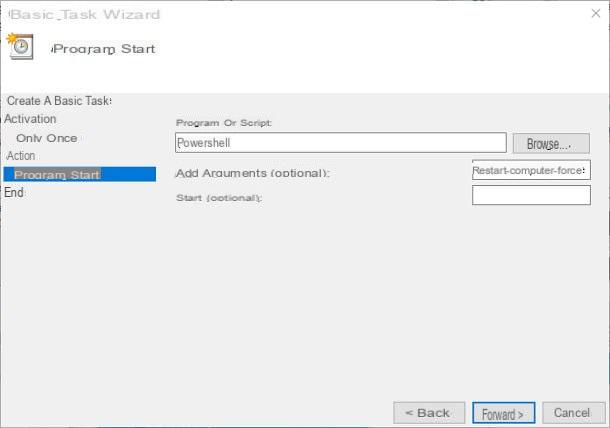Cancel the wizard
The height and width of the screenshot is (428, 610).
click(573, 413)
